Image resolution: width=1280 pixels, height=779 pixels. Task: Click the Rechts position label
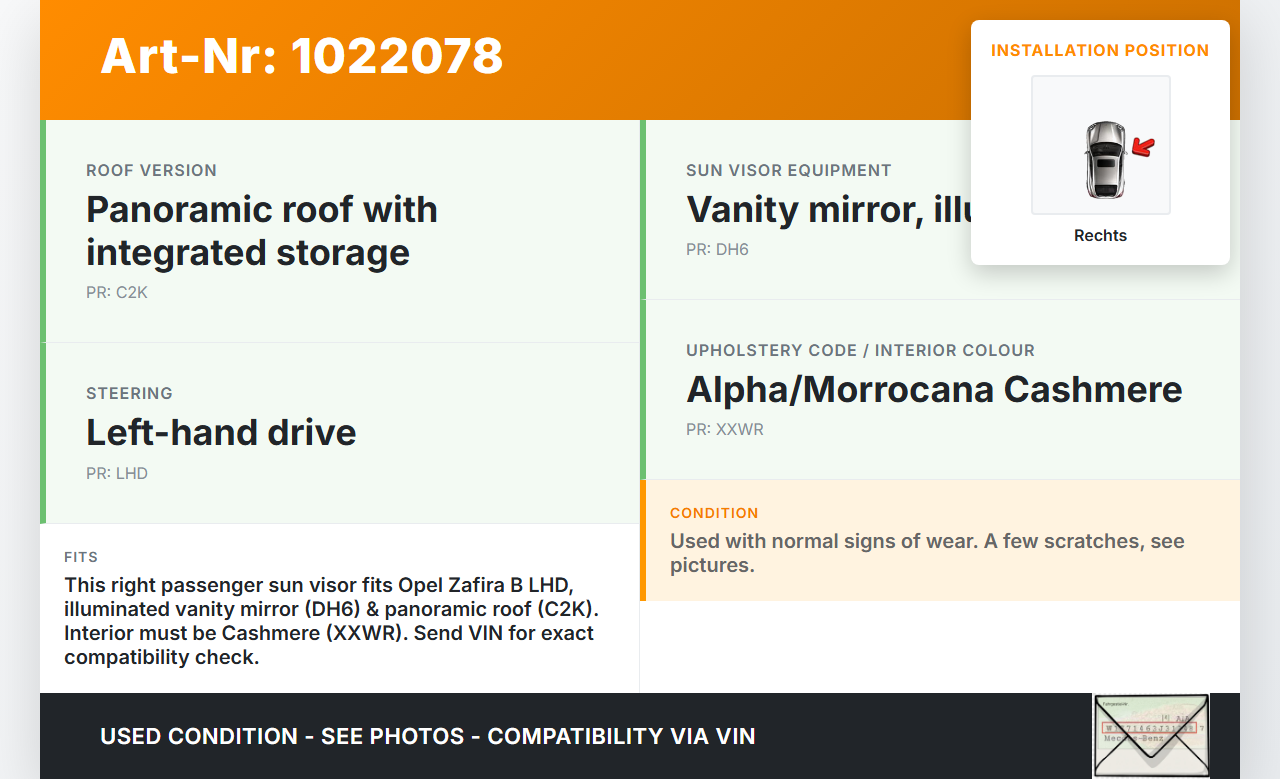(1100, 236)
